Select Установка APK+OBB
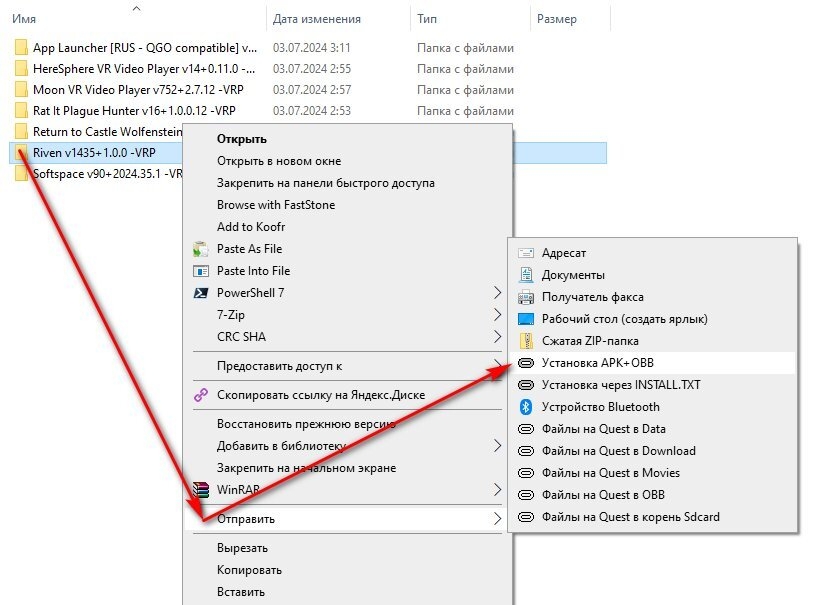The image size is (818, 605). click(652, 363)
